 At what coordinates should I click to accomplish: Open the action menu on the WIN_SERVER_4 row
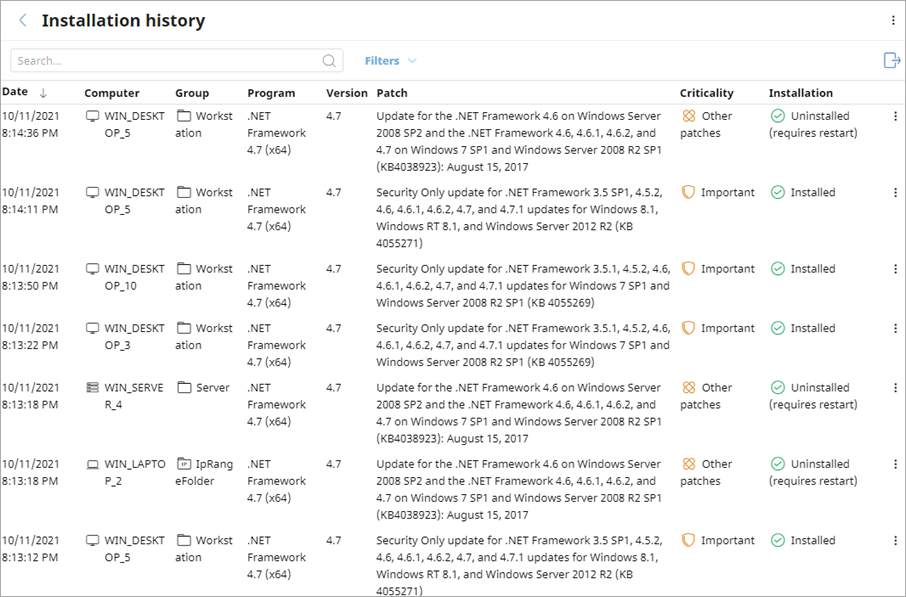click(895, 387)
